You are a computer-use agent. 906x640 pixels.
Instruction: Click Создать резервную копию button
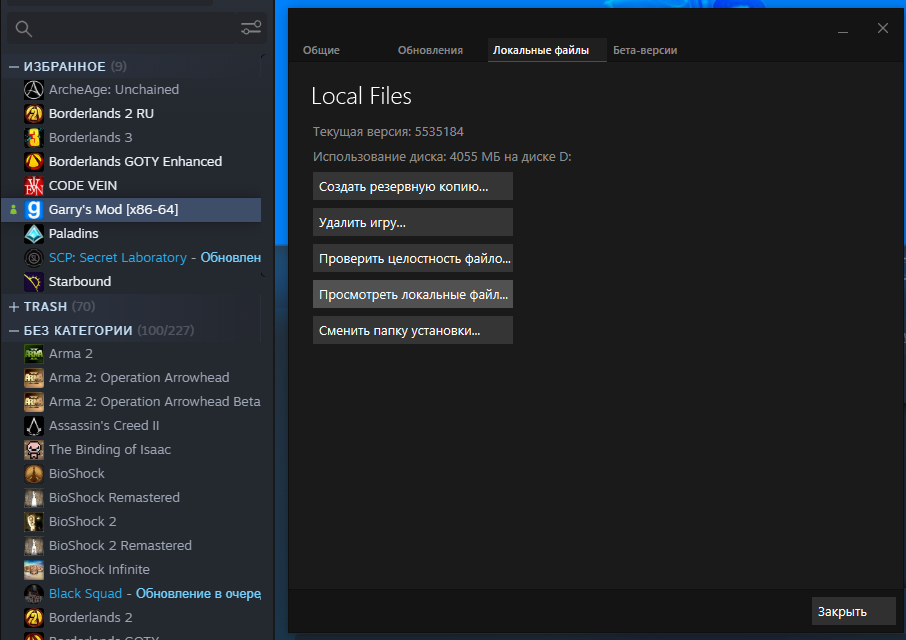pos(412,186)
